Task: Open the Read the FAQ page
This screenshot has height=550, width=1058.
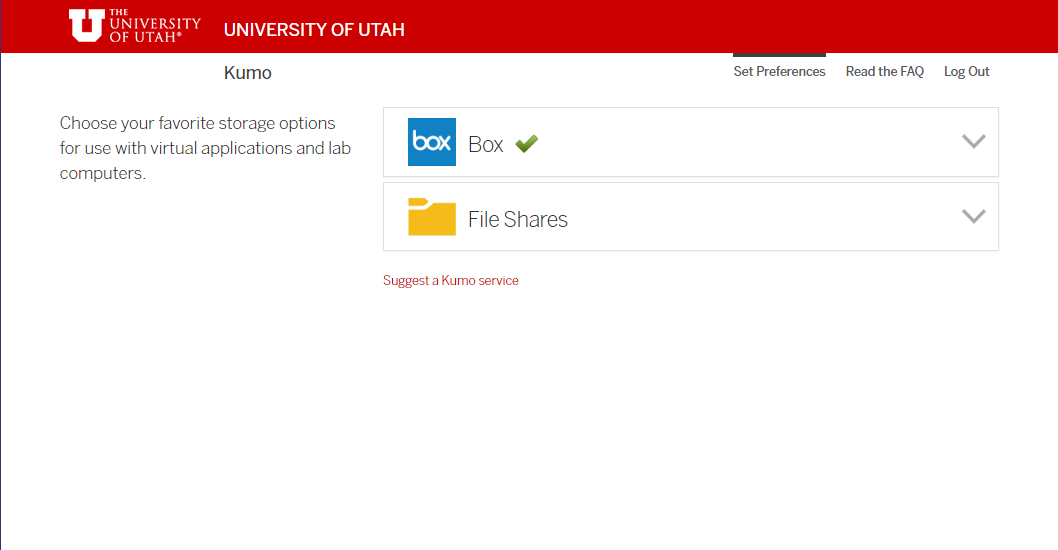Action: pyautogui.click(x=885, y=71)
